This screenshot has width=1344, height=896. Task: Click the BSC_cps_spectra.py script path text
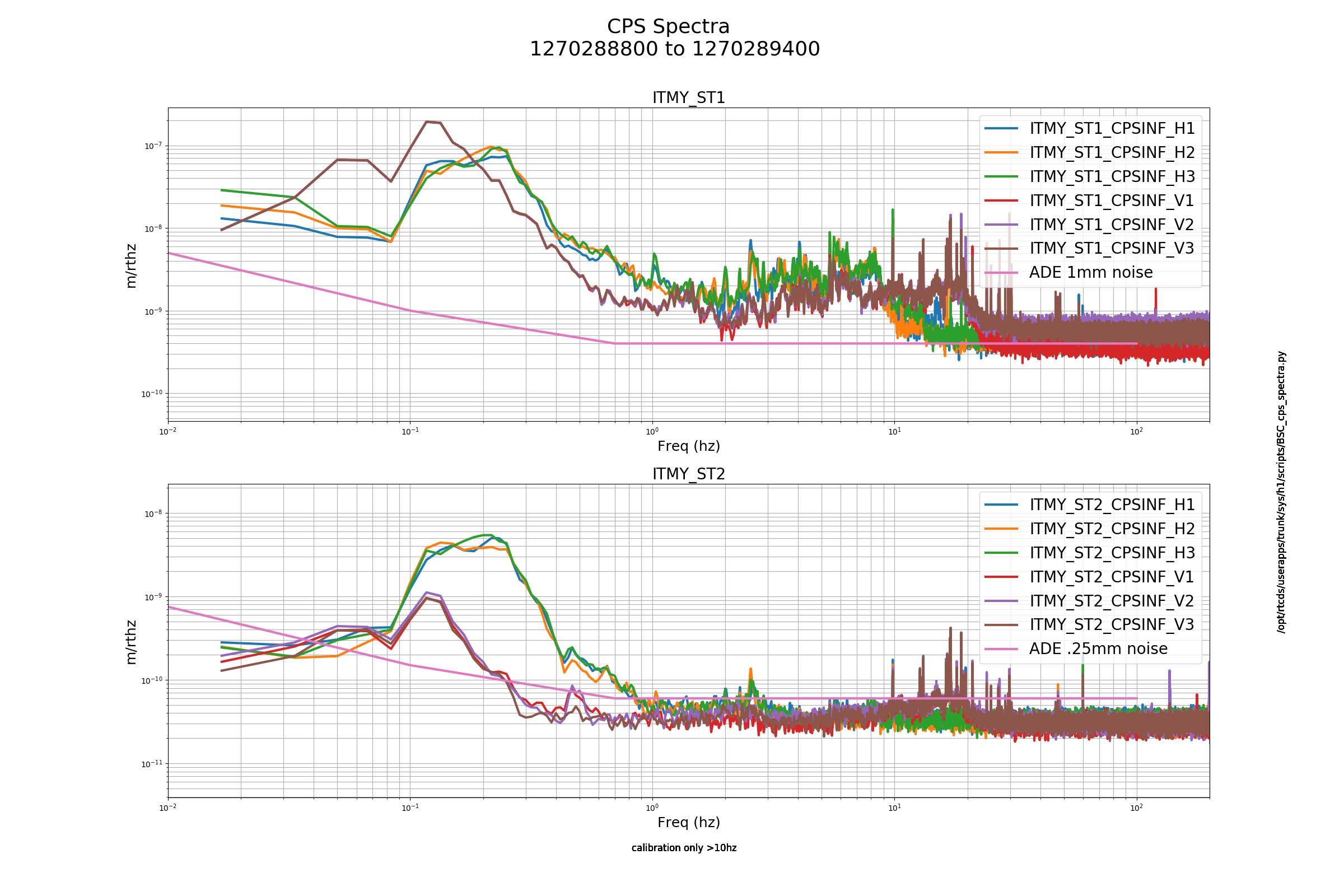click(1282, 492)
